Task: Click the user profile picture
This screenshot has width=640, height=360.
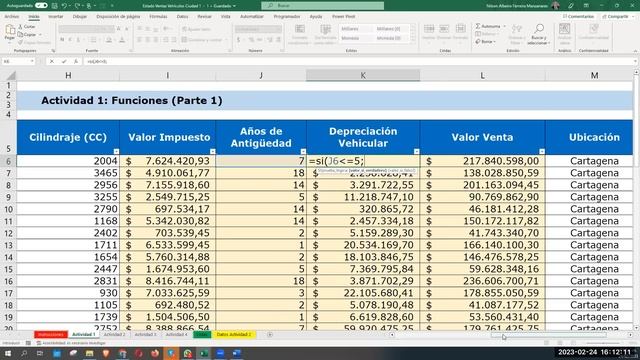Action: 555,6
